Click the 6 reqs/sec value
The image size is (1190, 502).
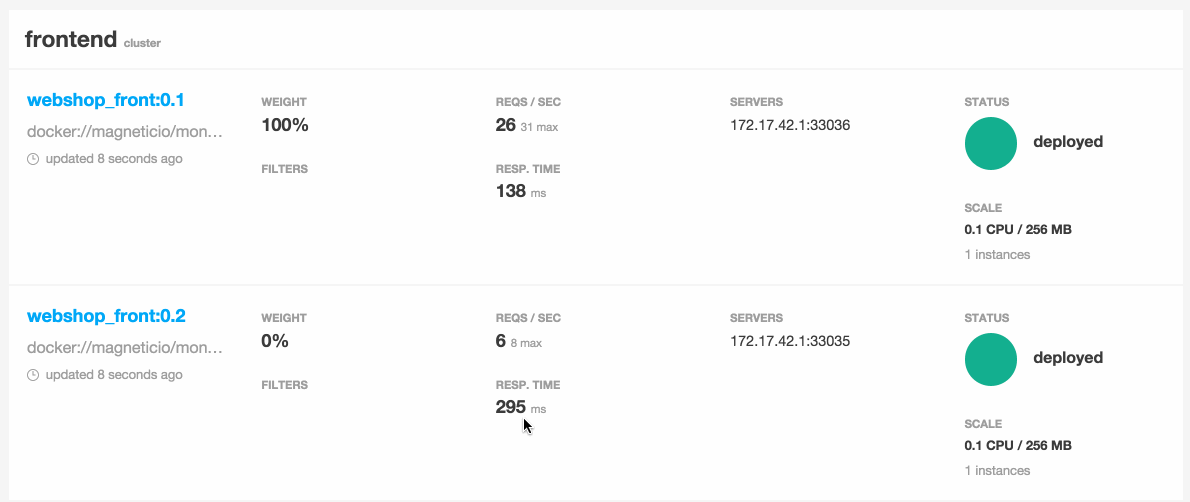pyautogui.click(x=500, y=341)
